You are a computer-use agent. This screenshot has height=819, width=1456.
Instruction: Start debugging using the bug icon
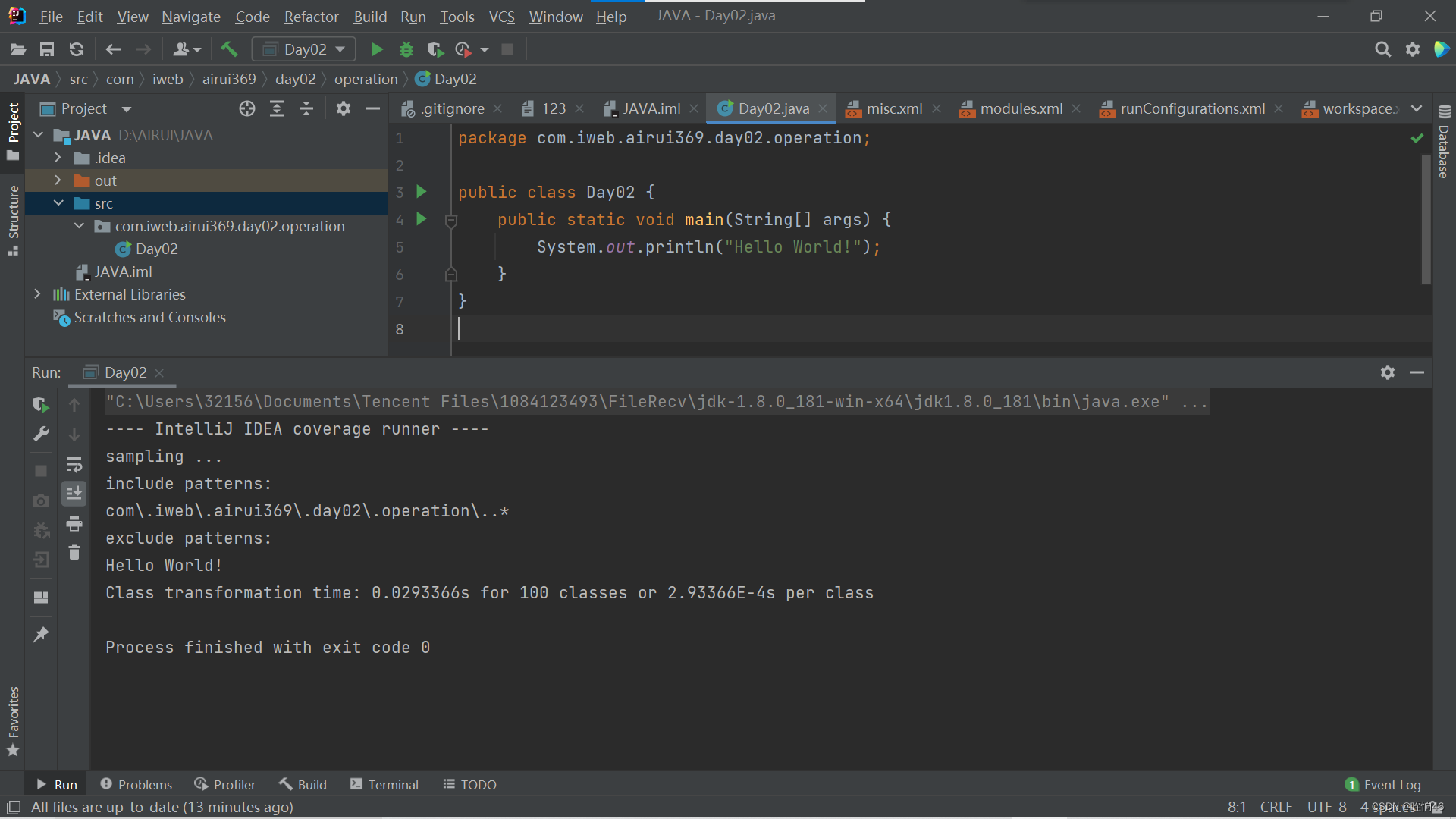[406, 49]
